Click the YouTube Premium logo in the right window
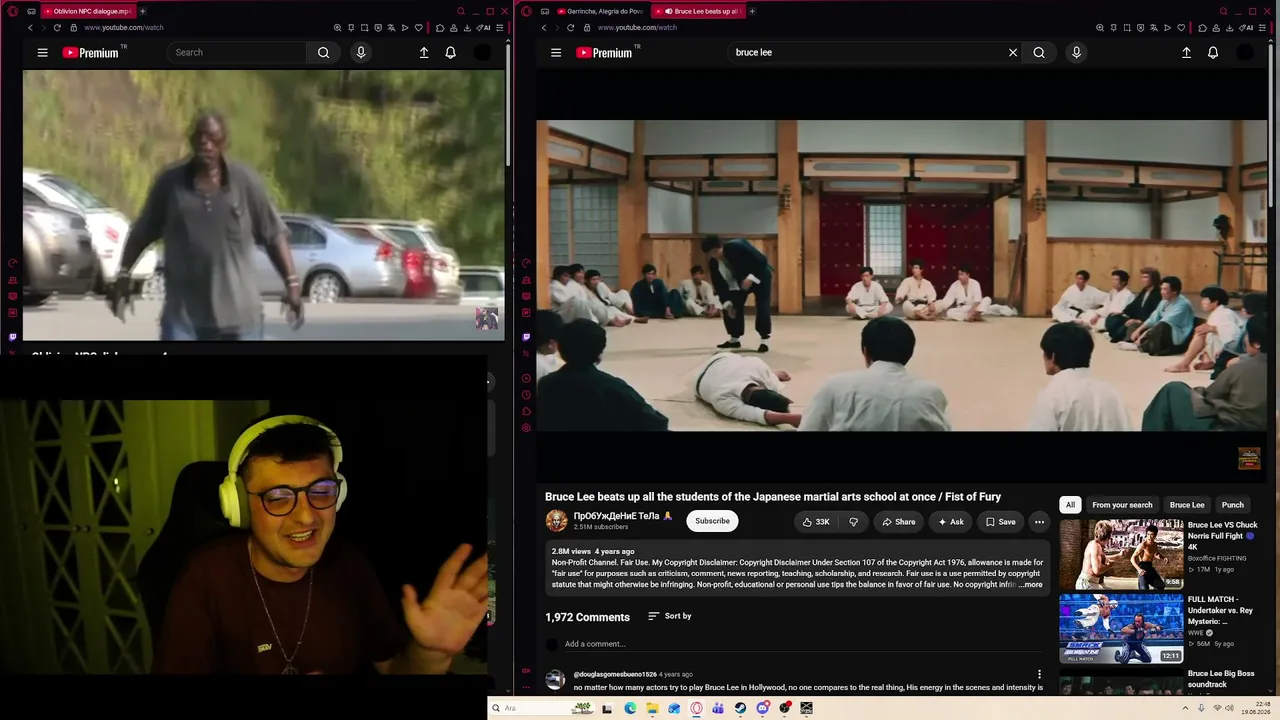 (605, 52)
